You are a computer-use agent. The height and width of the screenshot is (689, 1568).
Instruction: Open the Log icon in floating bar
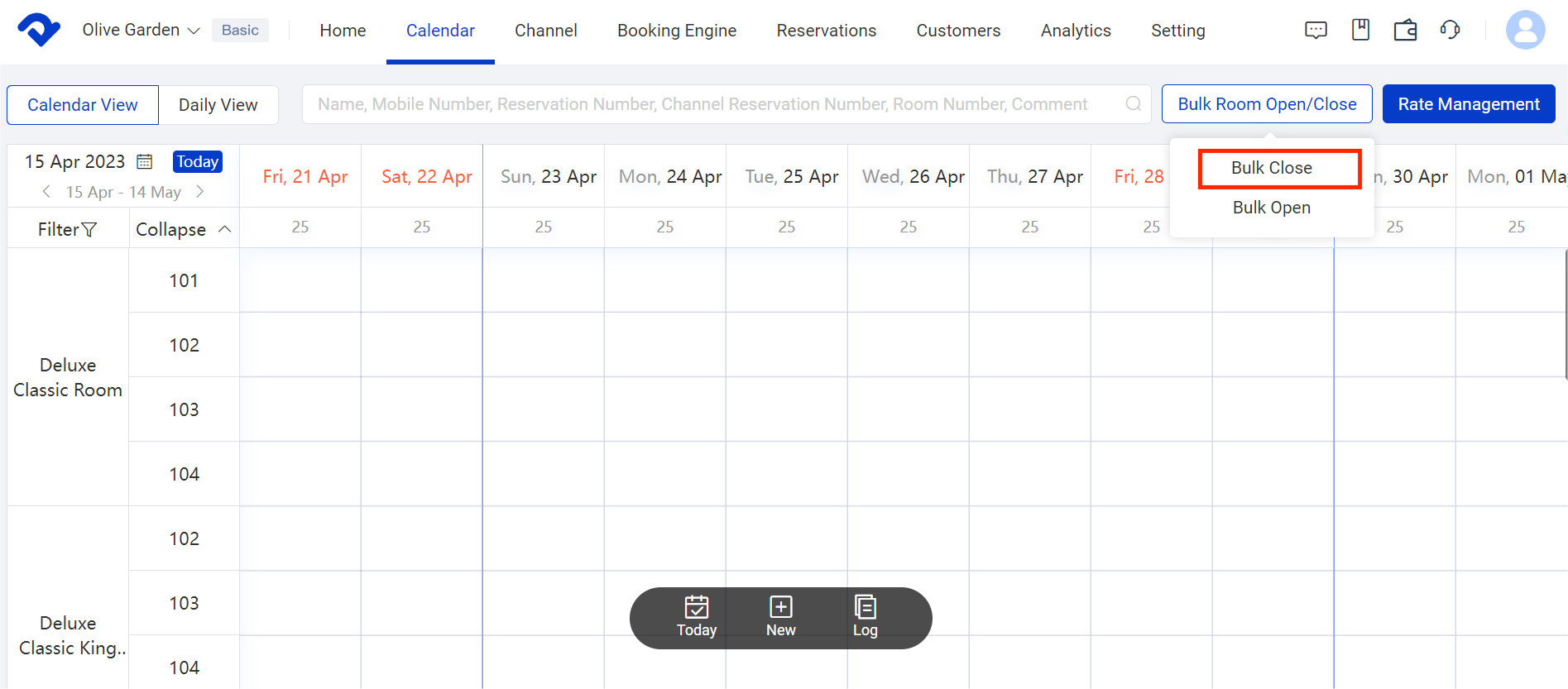[x=865, y=617]
